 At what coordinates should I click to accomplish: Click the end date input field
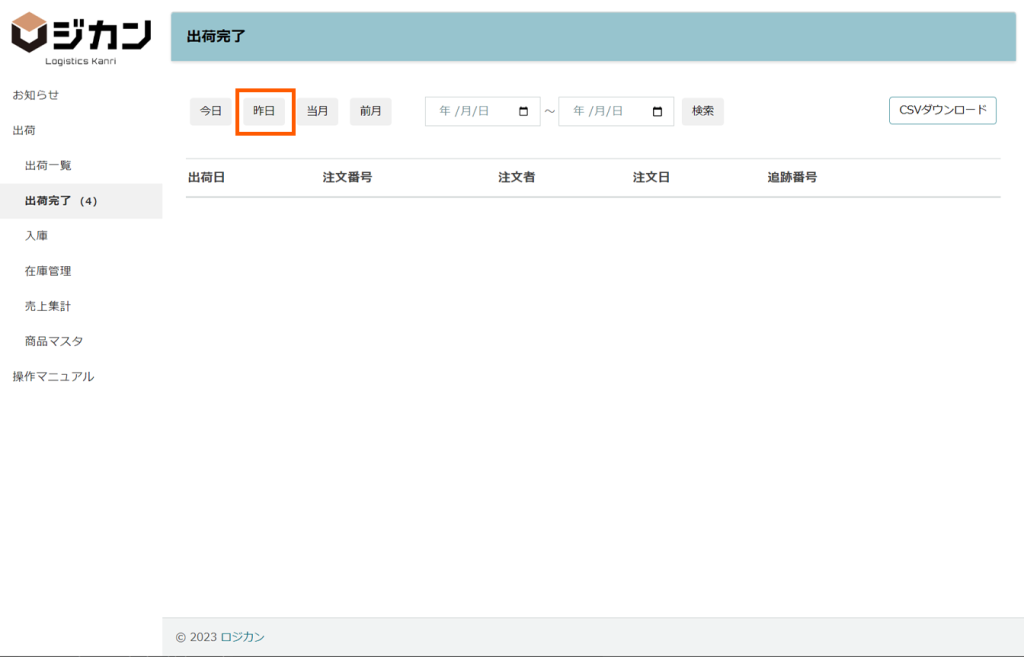click(x=603, y=112)
